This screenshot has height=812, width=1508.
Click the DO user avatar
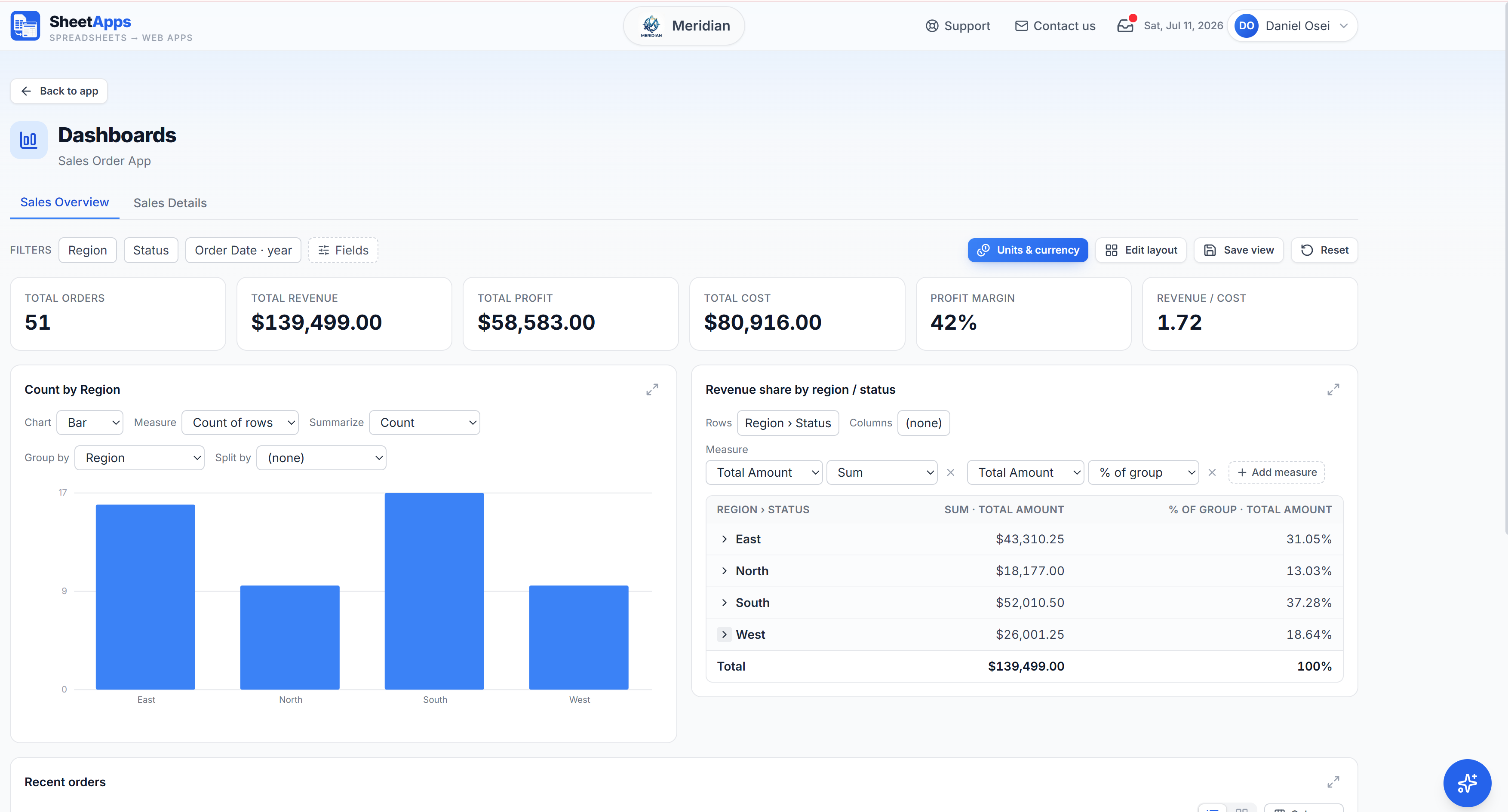click(x=1246, y=26)
